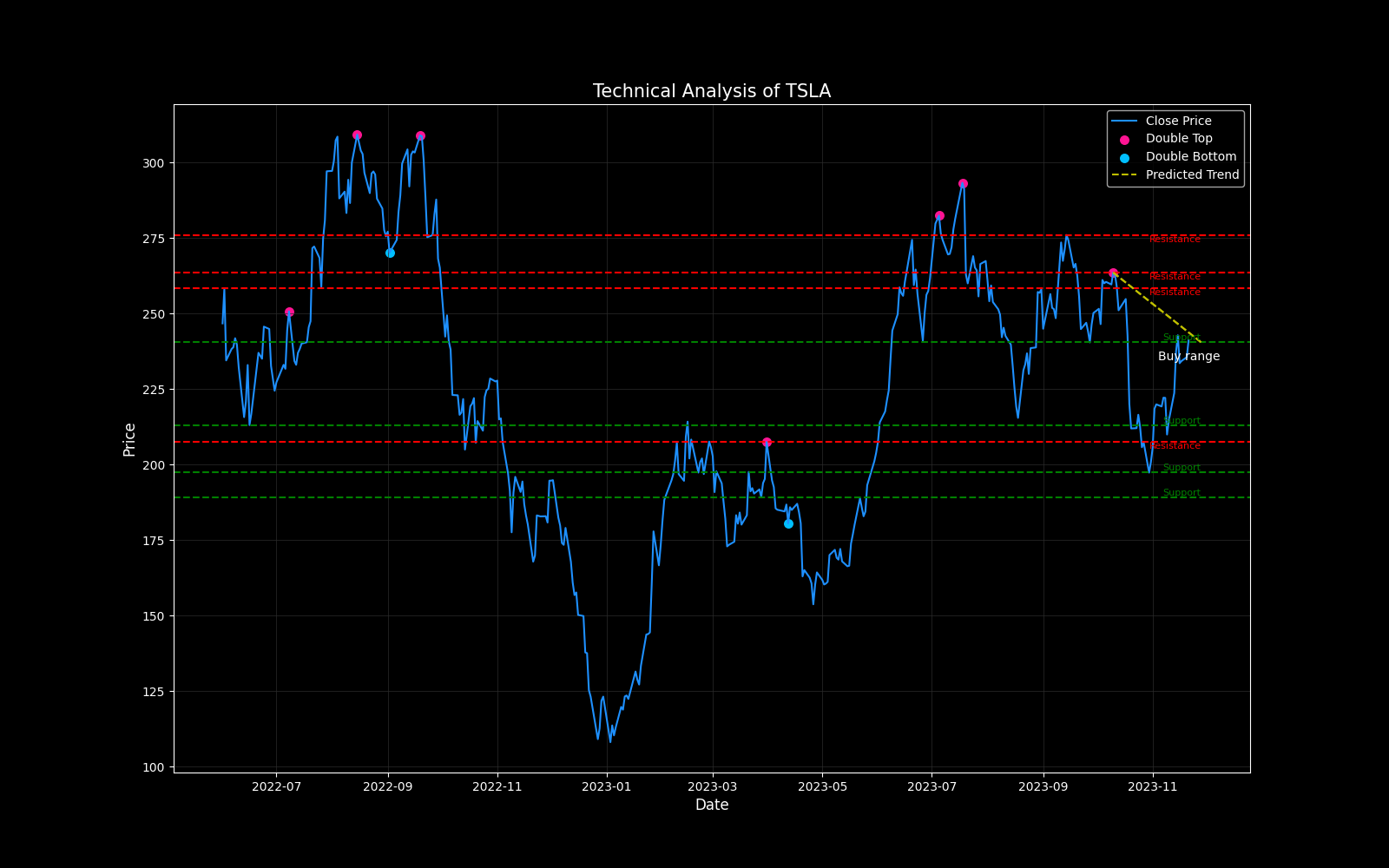Click the 100 tick on the price axis

pos(153,767)
